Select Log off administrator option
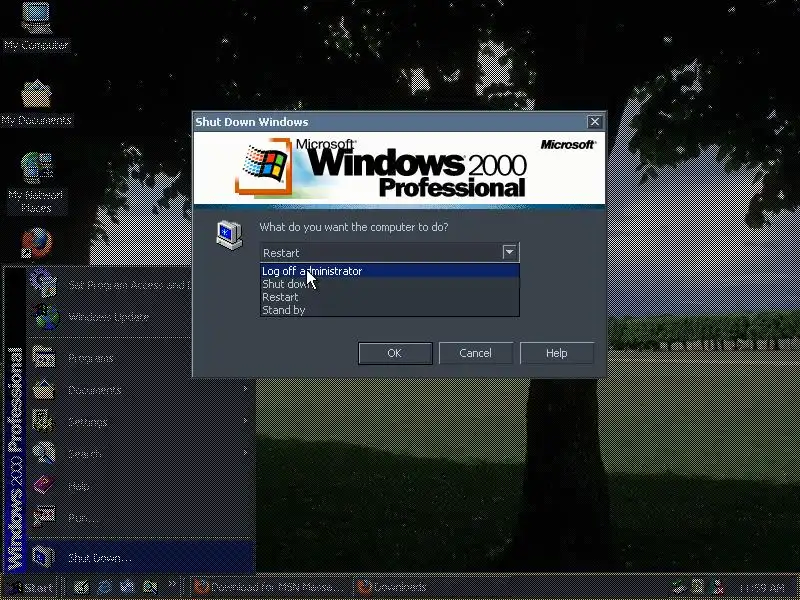The image size is (800, 600). pyautogui.click(x=390, y=271)
